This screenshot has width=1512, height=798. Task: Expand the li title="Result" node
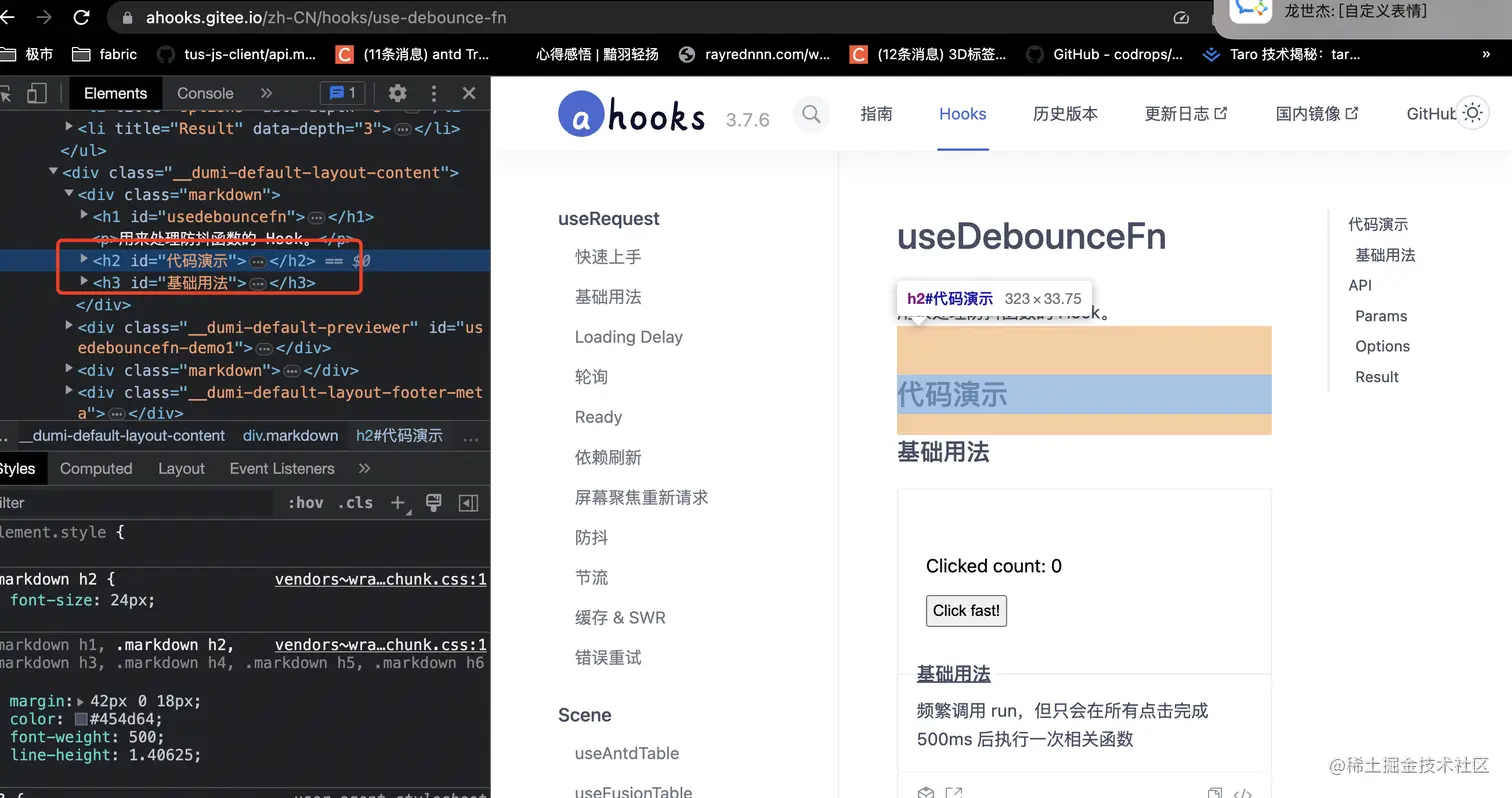coord(69,127)
